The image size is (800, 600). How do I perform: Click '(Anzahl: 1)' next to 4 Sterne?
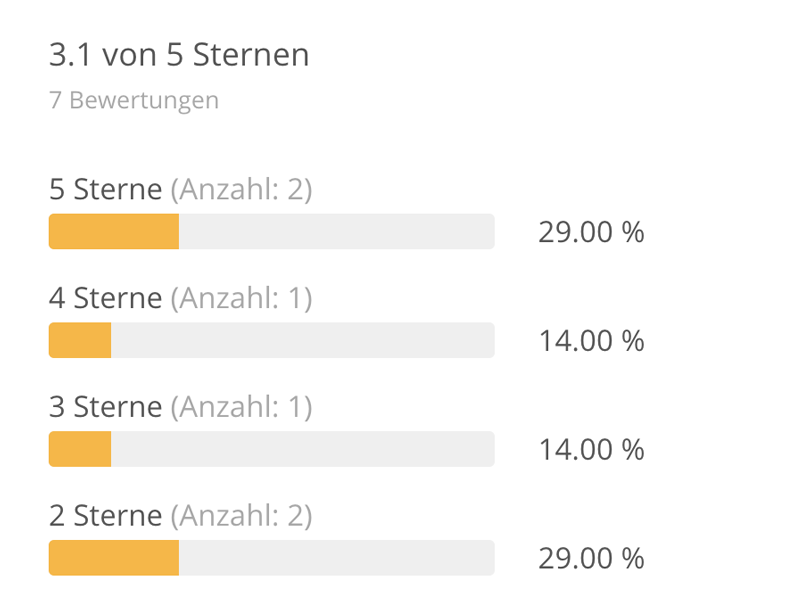(241, 298)
